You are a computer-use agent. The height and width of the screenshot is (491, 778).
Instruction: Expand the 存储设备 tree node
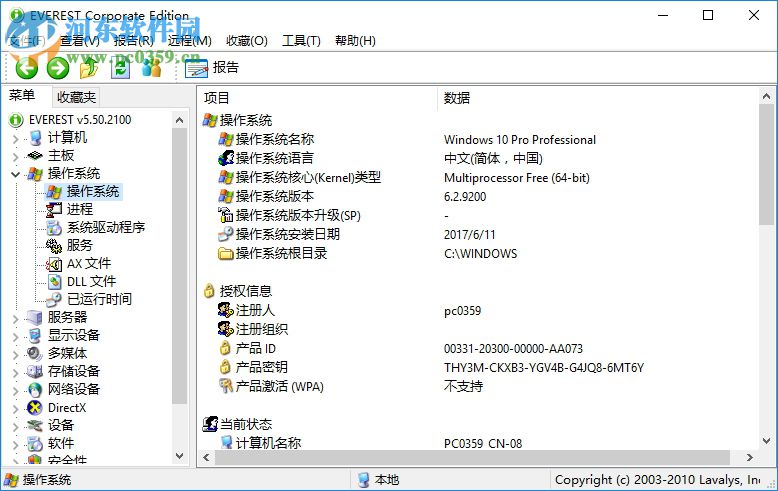coord(15,373)
